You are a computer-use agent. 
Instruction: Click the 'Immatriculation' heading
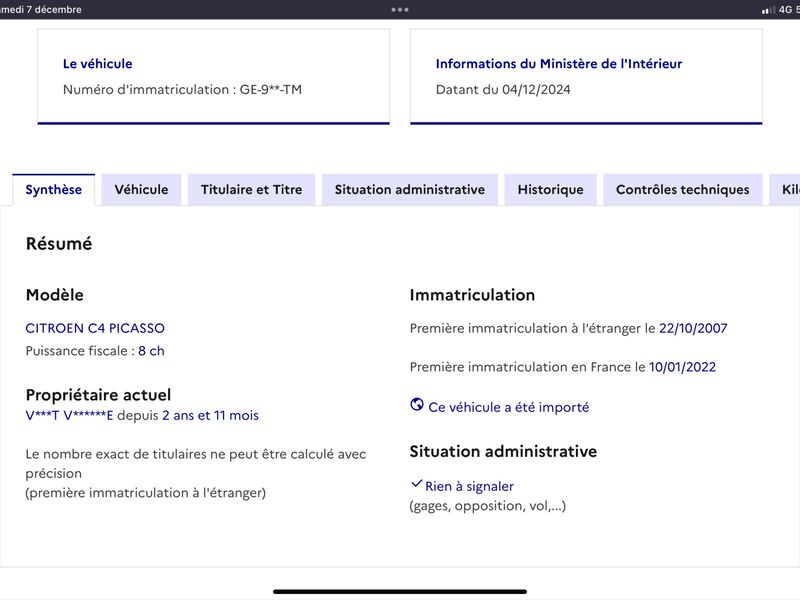tap(472, 295)
